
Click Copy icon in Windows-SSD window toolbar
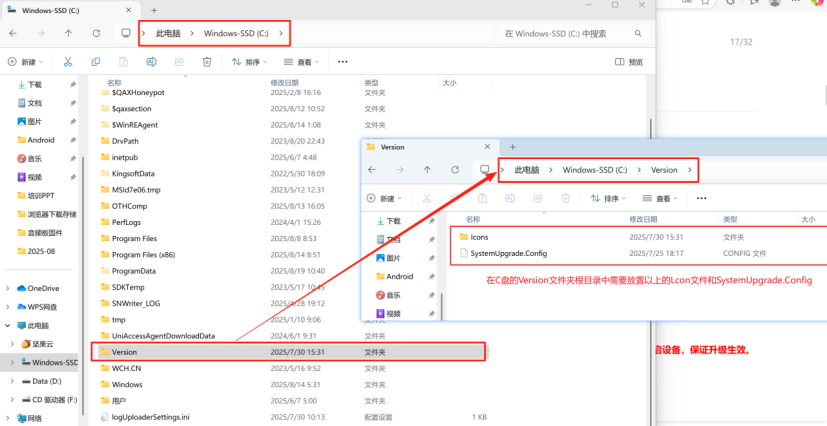click(96, 62)
